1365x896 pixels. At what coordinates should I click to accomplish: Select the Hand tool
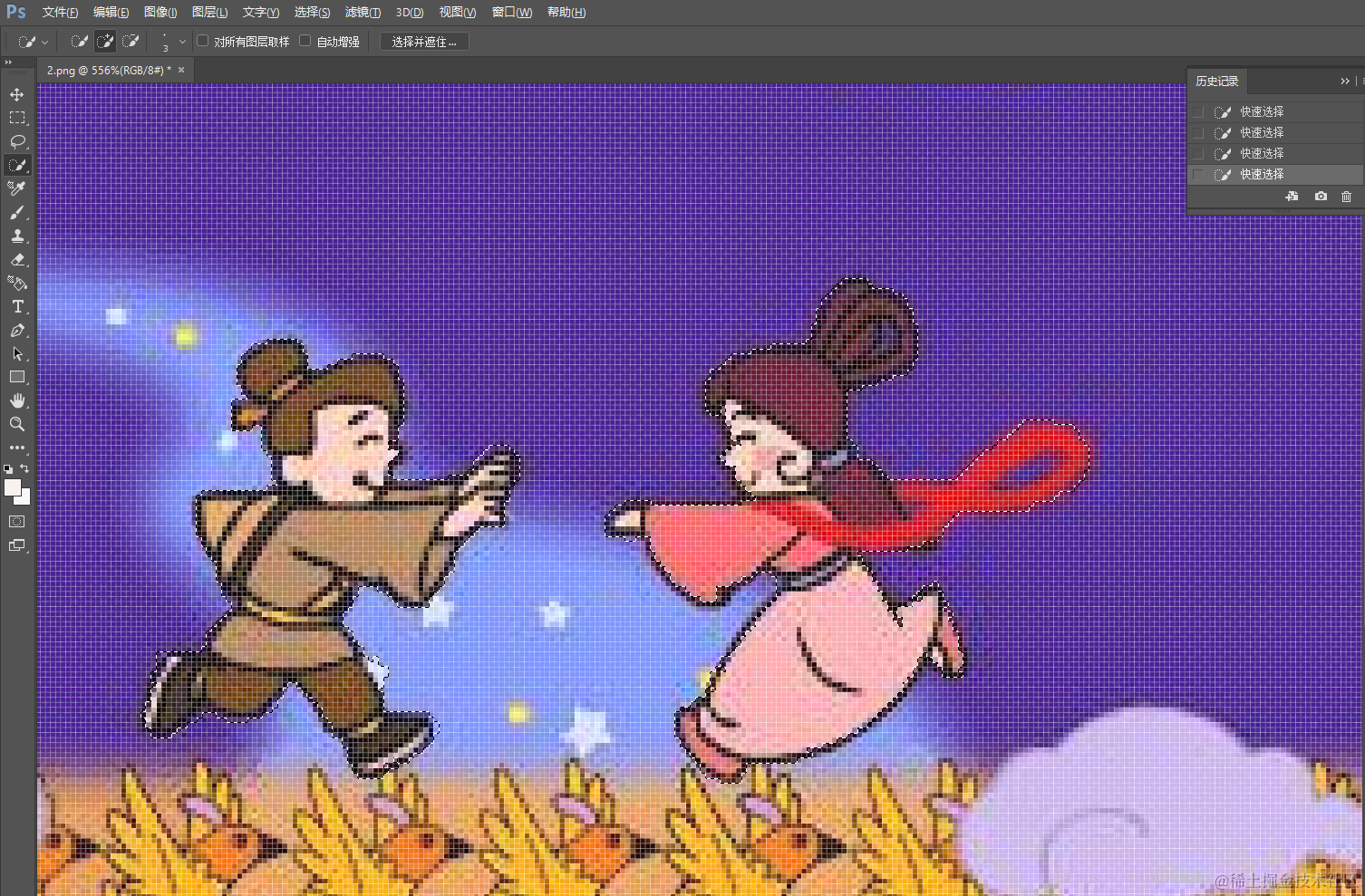coord(17,400)
